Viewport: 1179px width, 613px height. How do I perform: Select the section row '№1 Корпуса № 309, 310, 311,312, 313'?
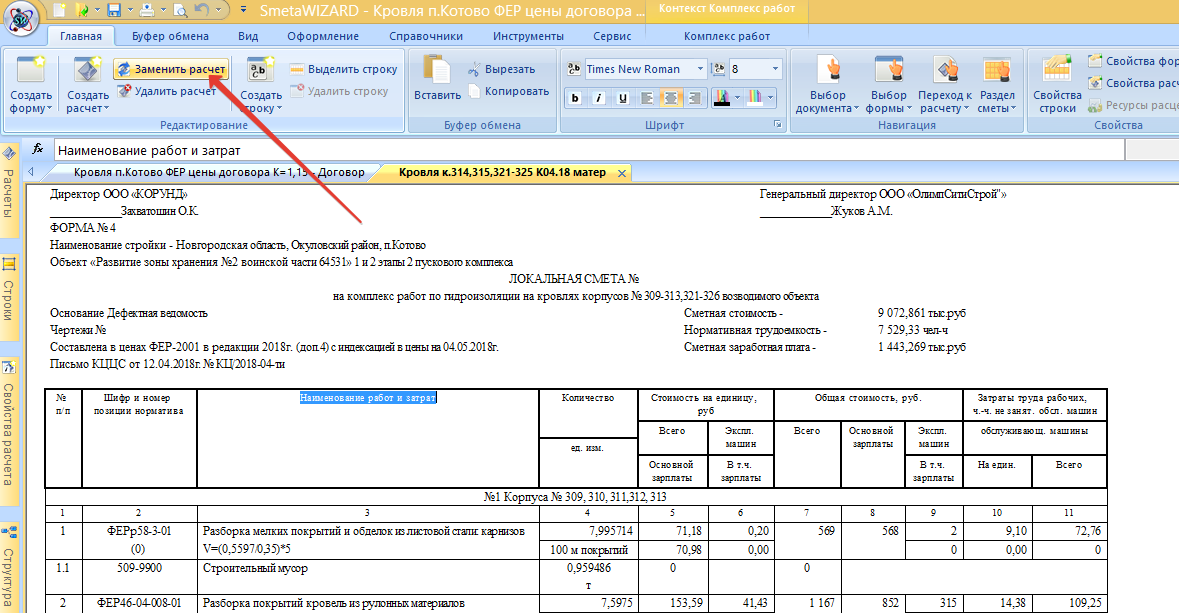tap(575, 496)
